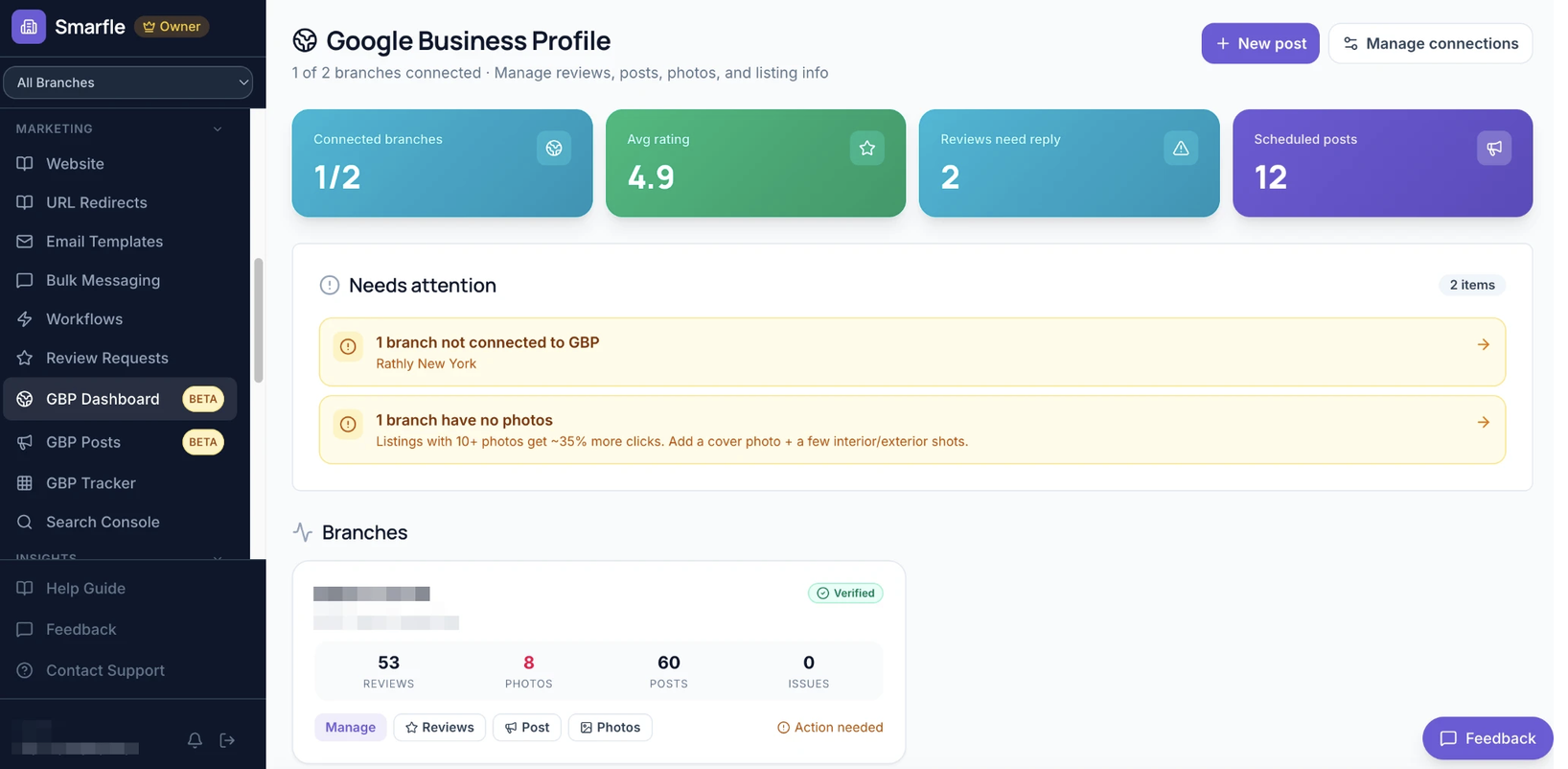Click the New post button

[1260, 43]
